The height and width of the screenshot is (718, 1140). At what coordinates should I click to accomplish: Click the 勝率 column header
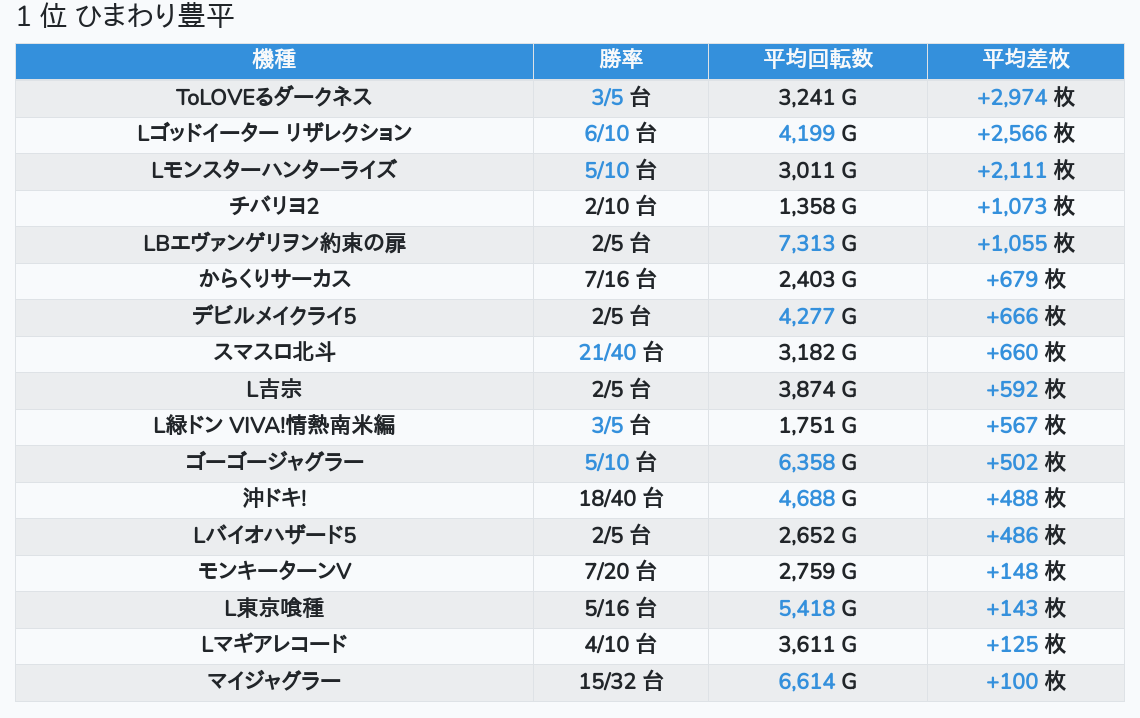[620, 60]
